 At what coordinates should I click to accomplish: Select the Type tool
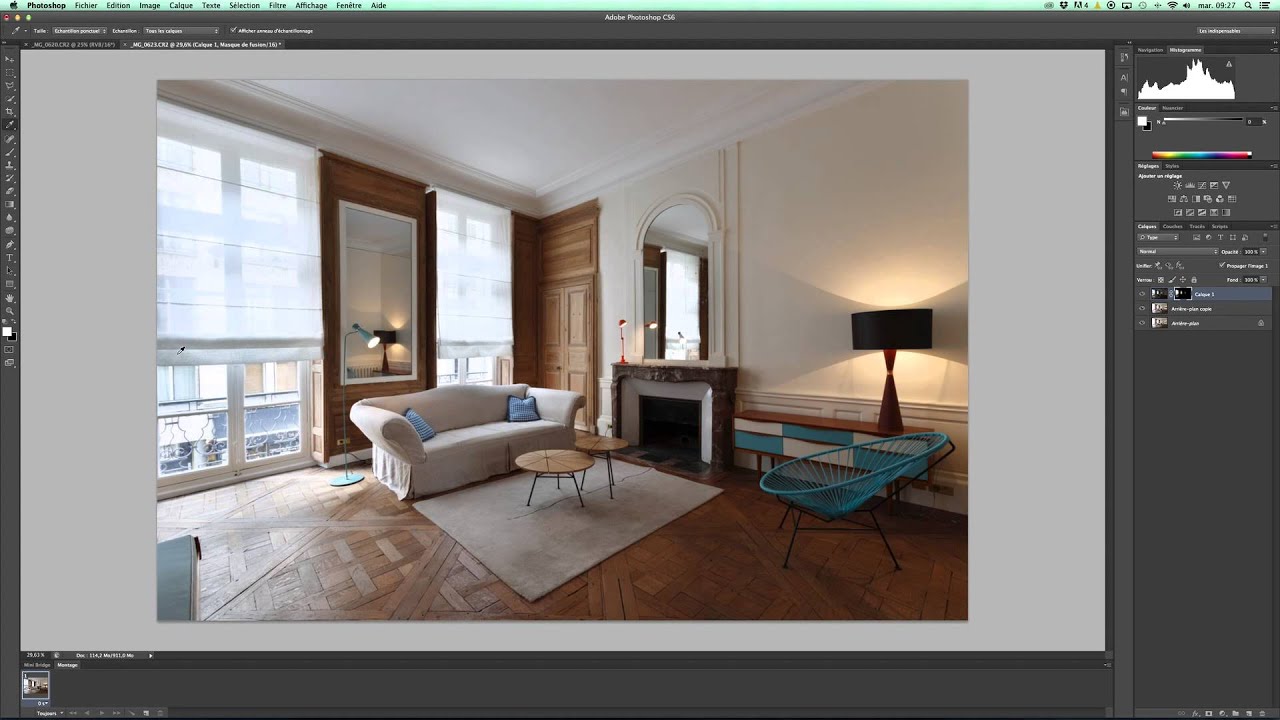pyautogui.click(x=9, y=257)
